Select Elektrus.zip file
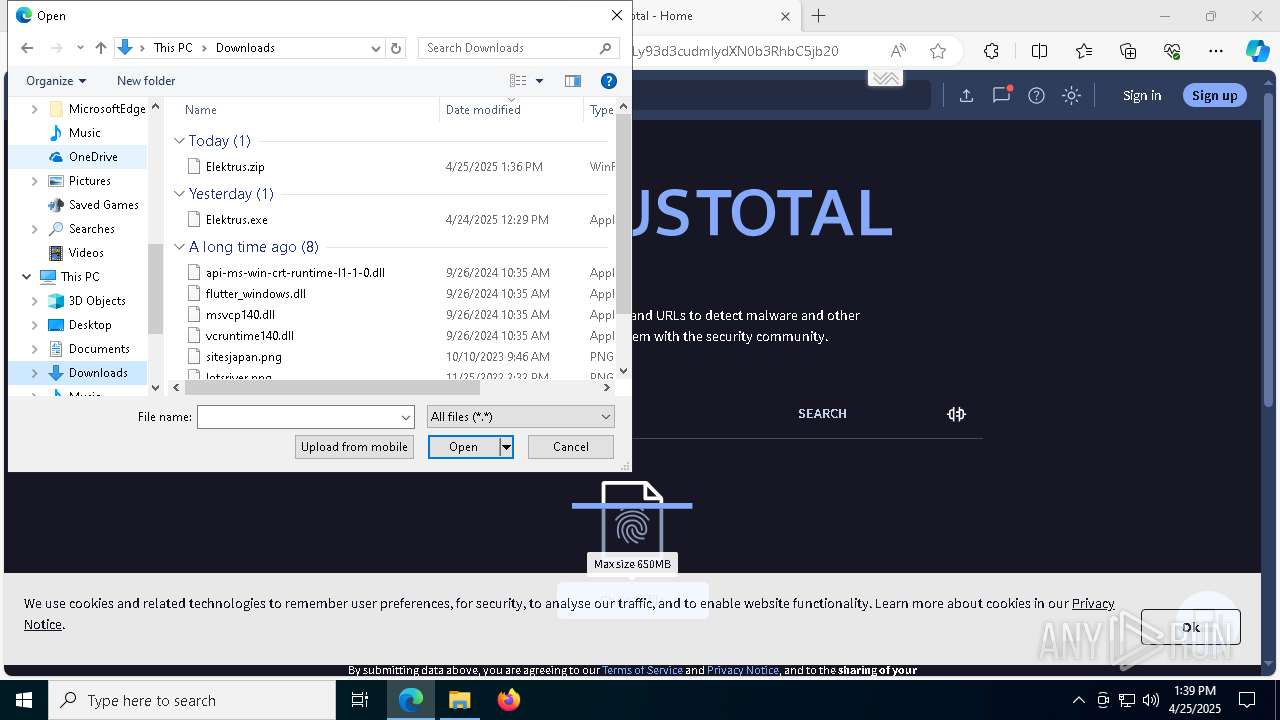 coord(235,167)
